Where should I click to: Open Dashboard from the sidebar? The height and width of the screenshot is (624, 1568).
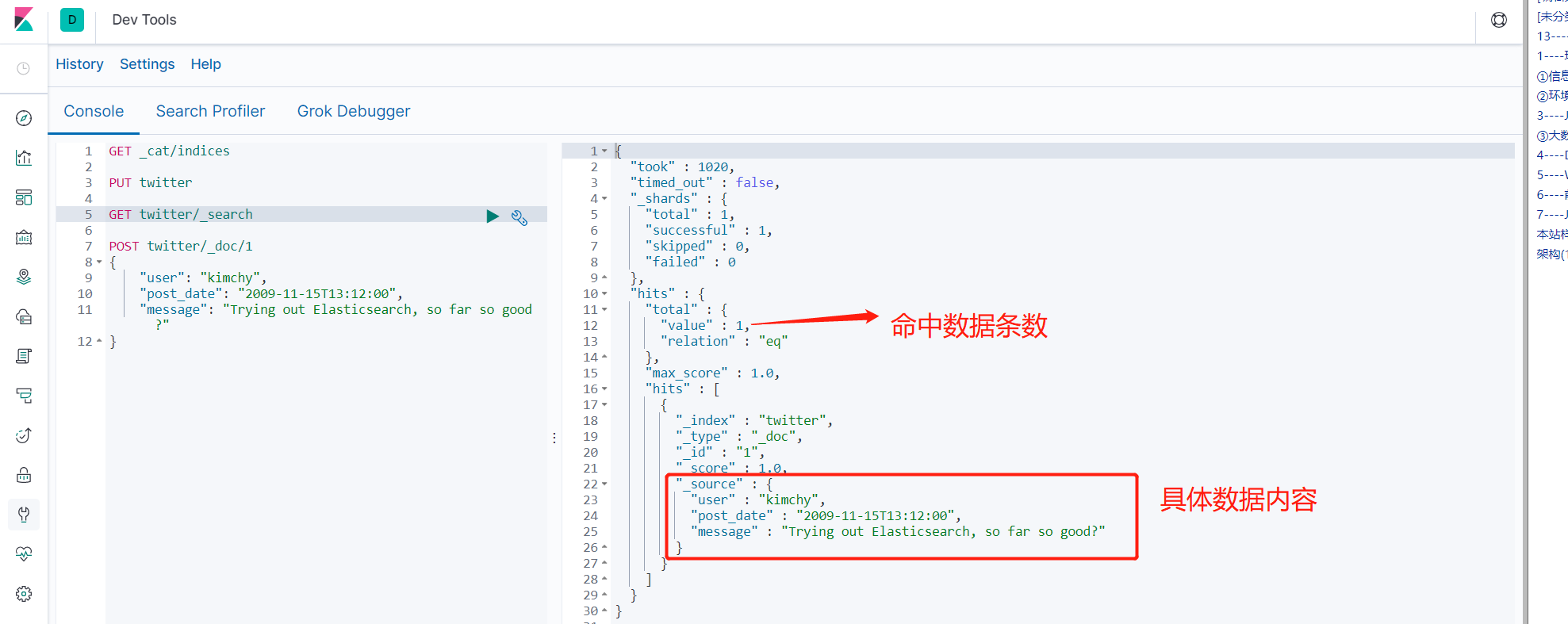(24, 197)
